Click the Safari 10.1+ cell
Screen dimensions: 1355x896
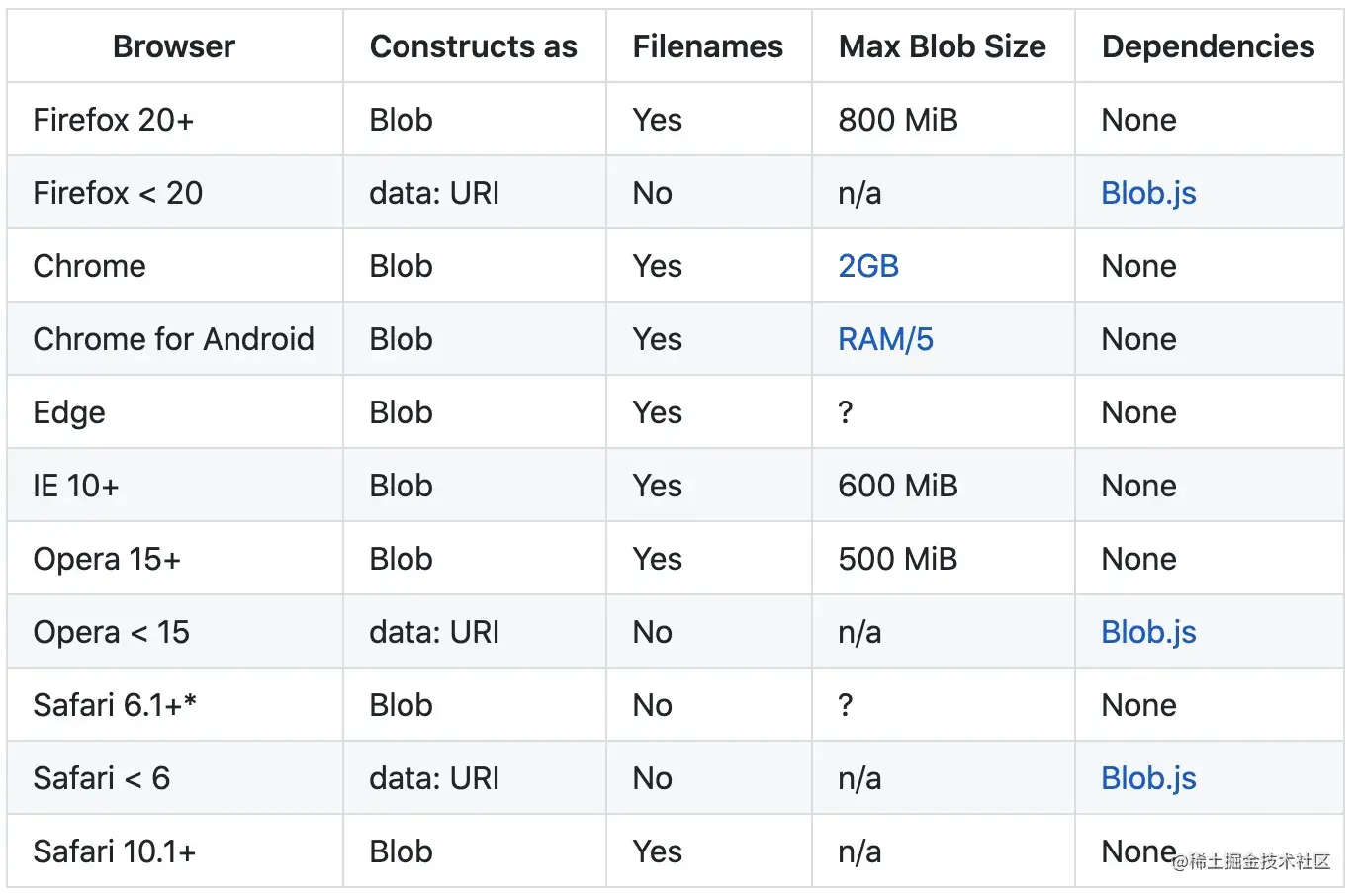tap(115, 851)
